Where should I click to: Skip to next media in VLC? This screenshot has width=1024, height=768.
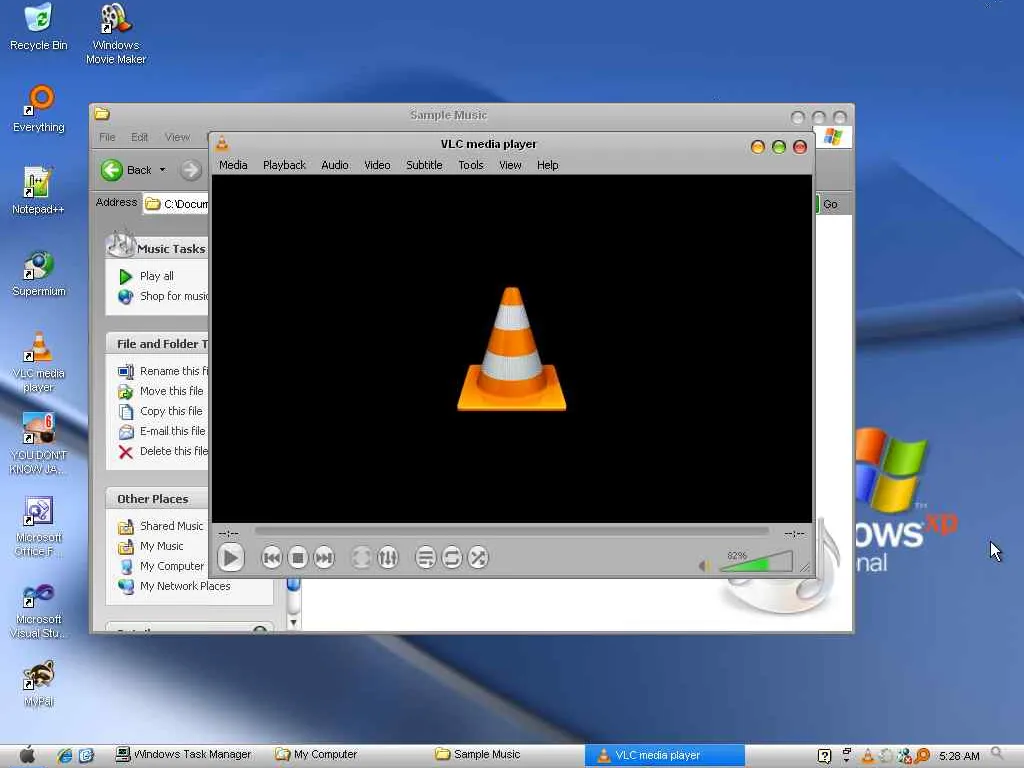[324, 558]
